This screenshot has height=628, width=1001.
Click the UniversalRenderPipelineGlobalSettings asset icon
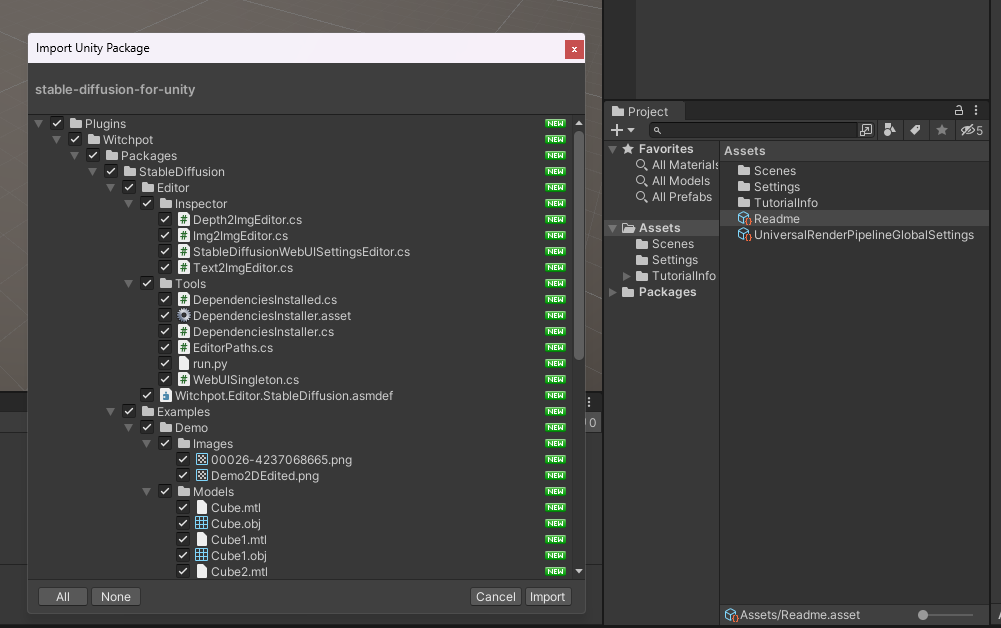click(x=744, y=235)
